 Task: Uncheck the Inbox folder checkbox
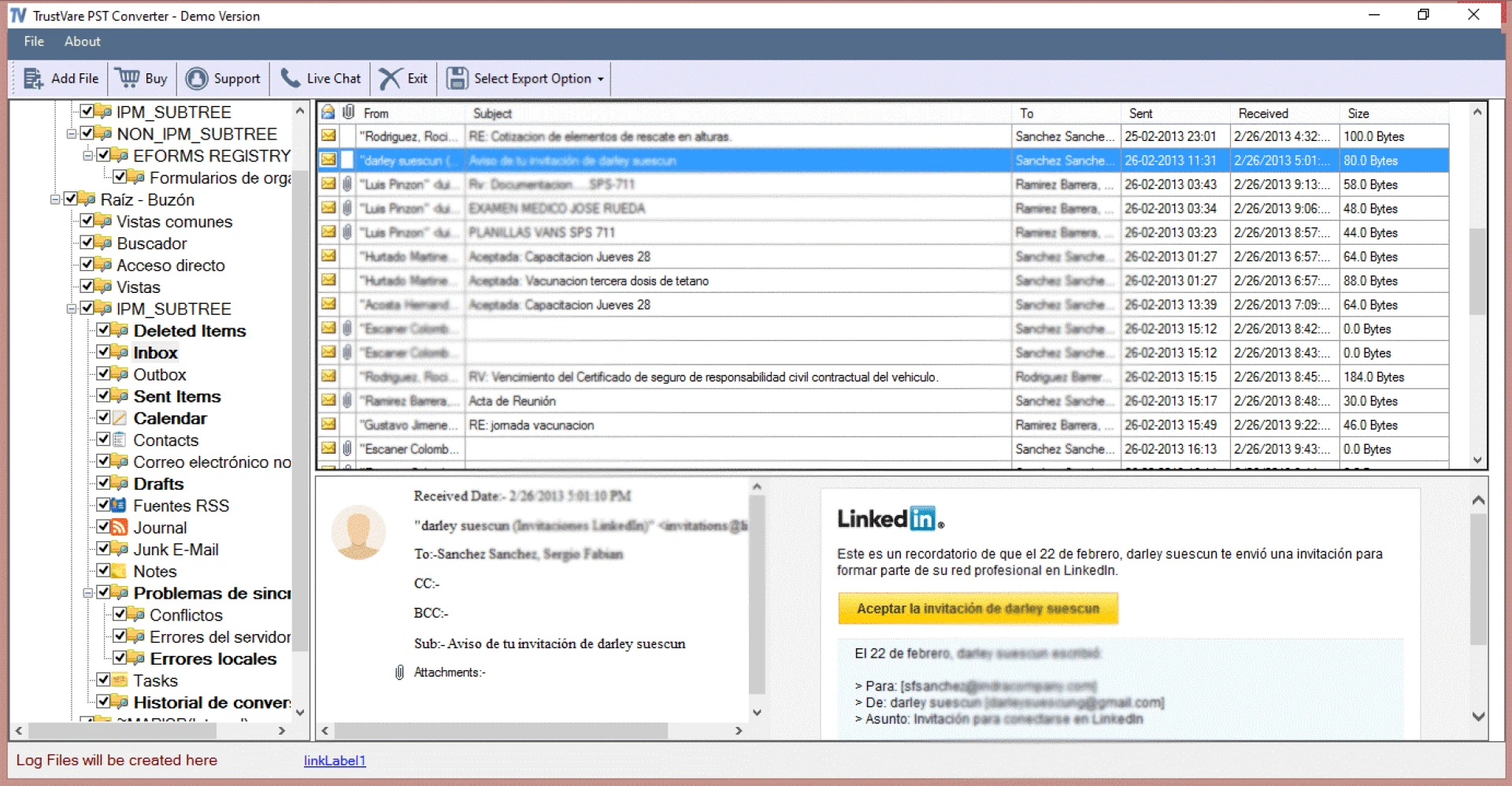click(x=105, y=352)
